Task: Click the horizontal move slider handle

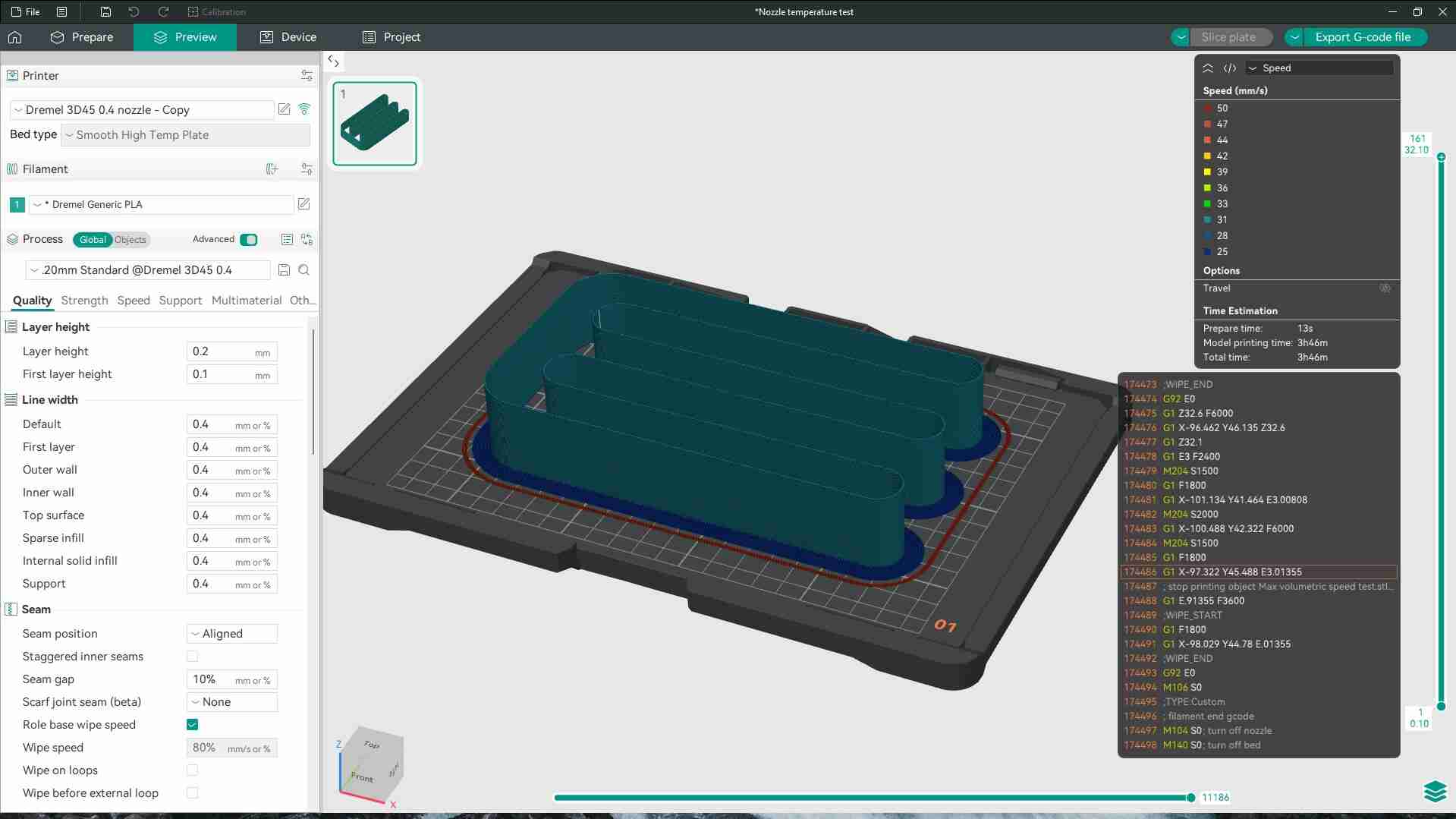Action: click(x=1190, y=798)
